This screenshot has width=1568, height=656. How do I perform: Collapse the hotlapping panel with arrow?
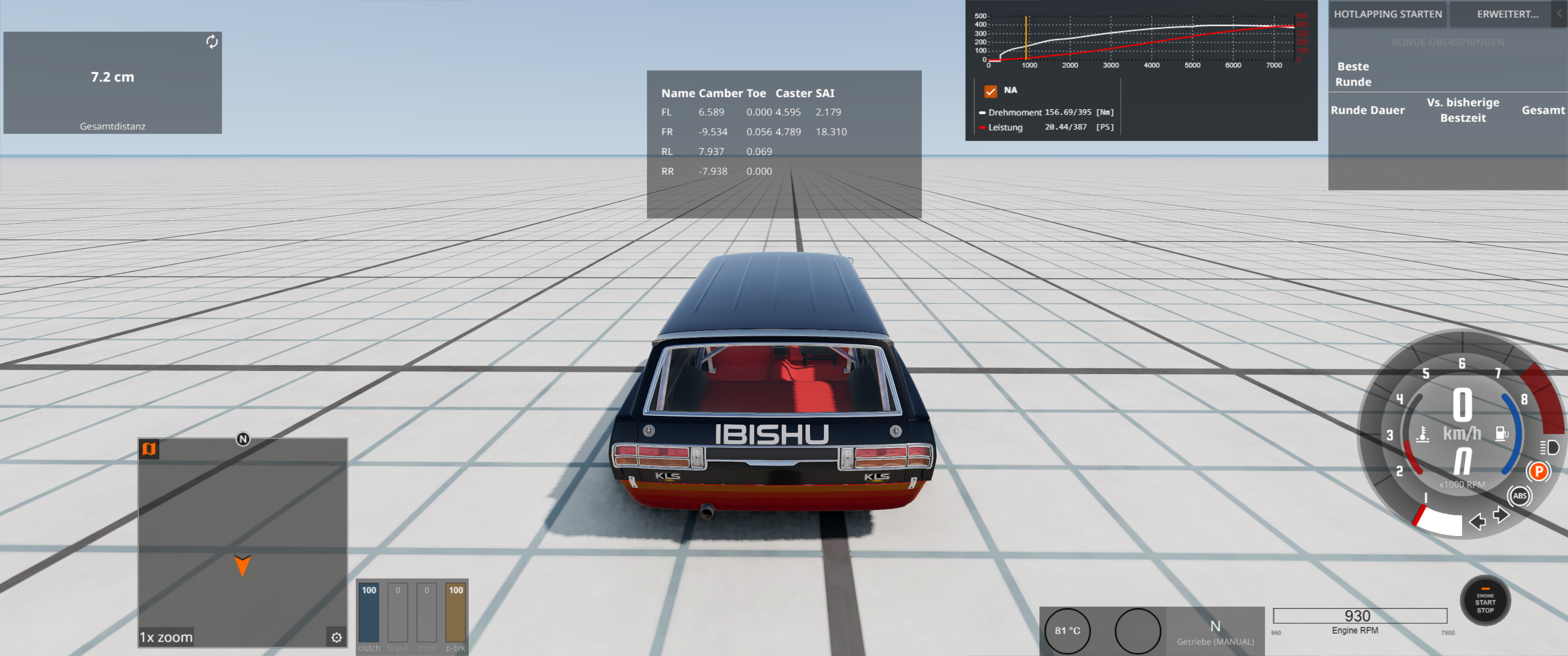(x=1559, y=13)
